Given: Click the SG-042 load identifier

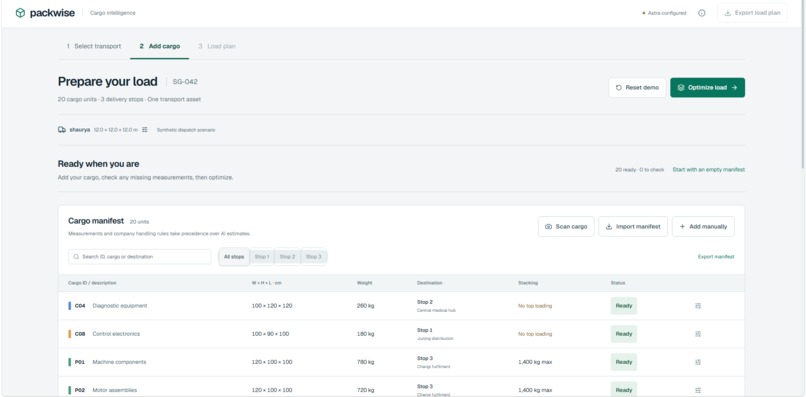Looking at the screenshot, I should [x=185, y=82].
